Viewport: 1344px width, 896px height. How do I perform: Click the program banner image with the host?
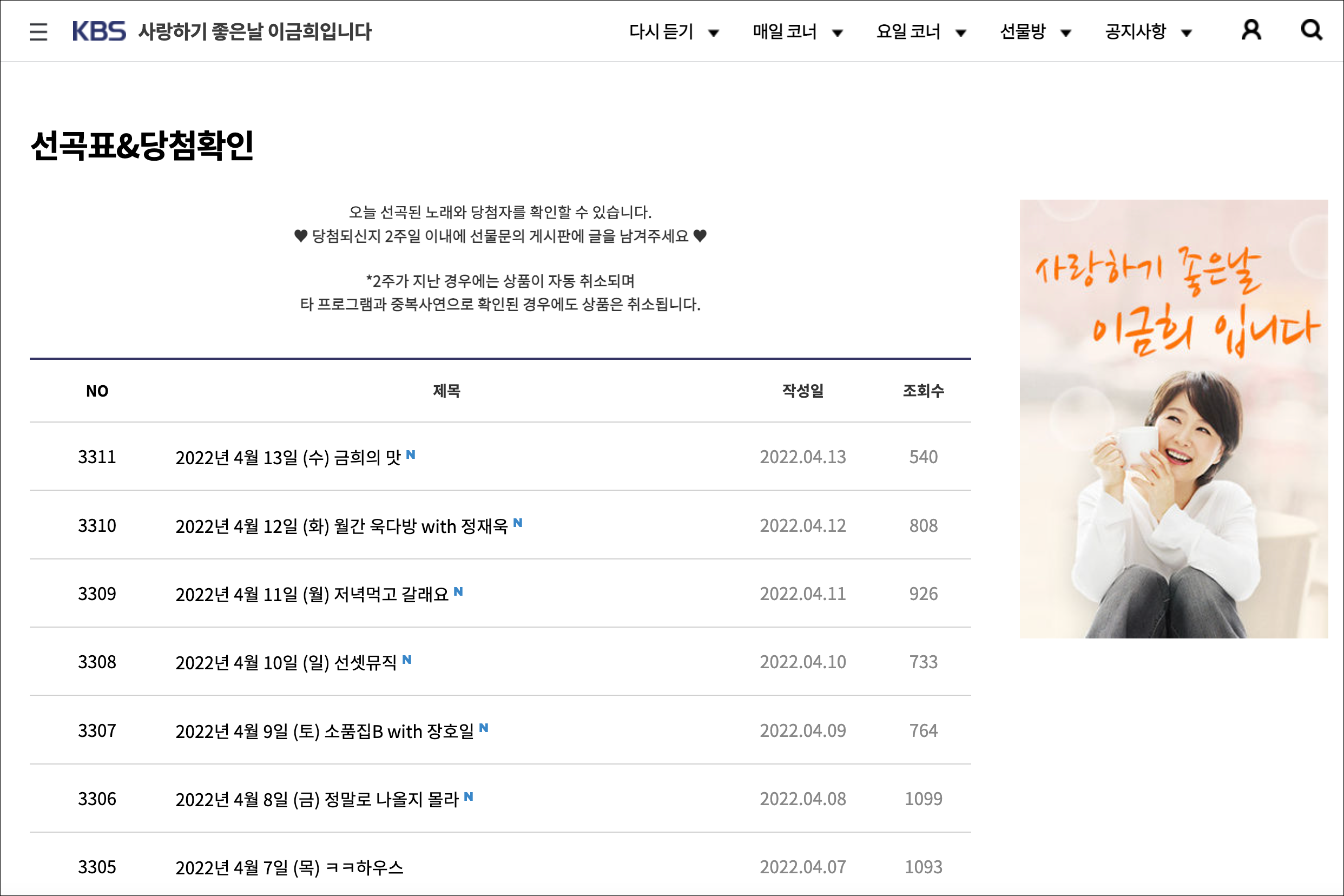[x=1173, y=418]
